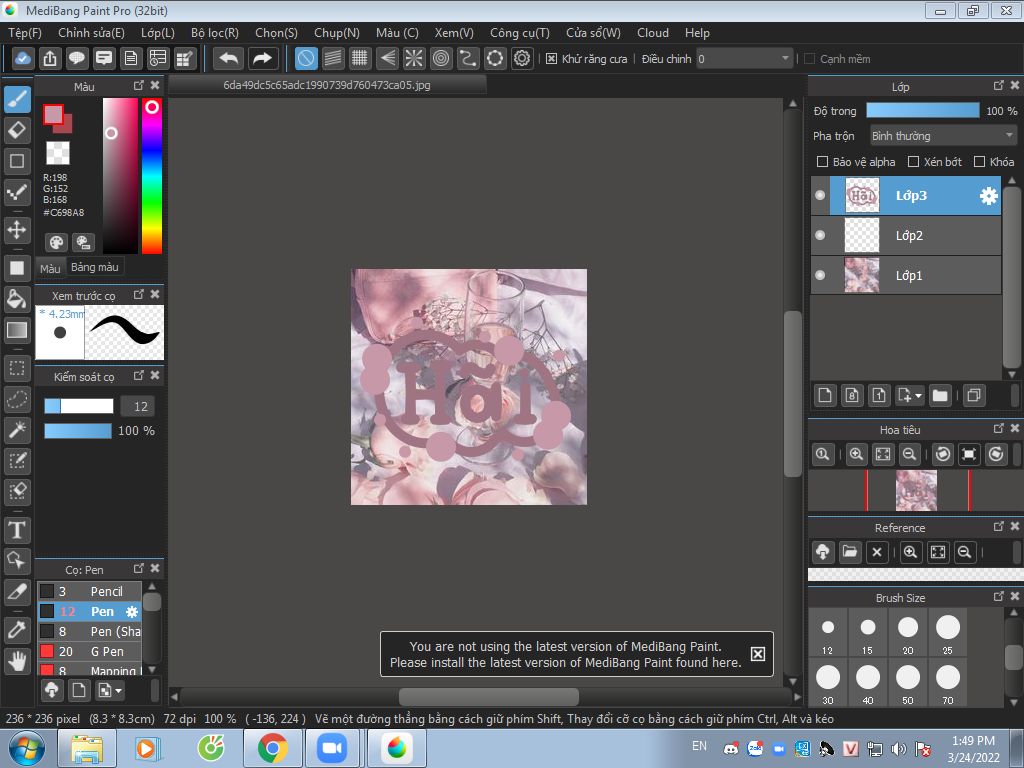Select the Brush tool in left toolbar

[x=18, y=100]
